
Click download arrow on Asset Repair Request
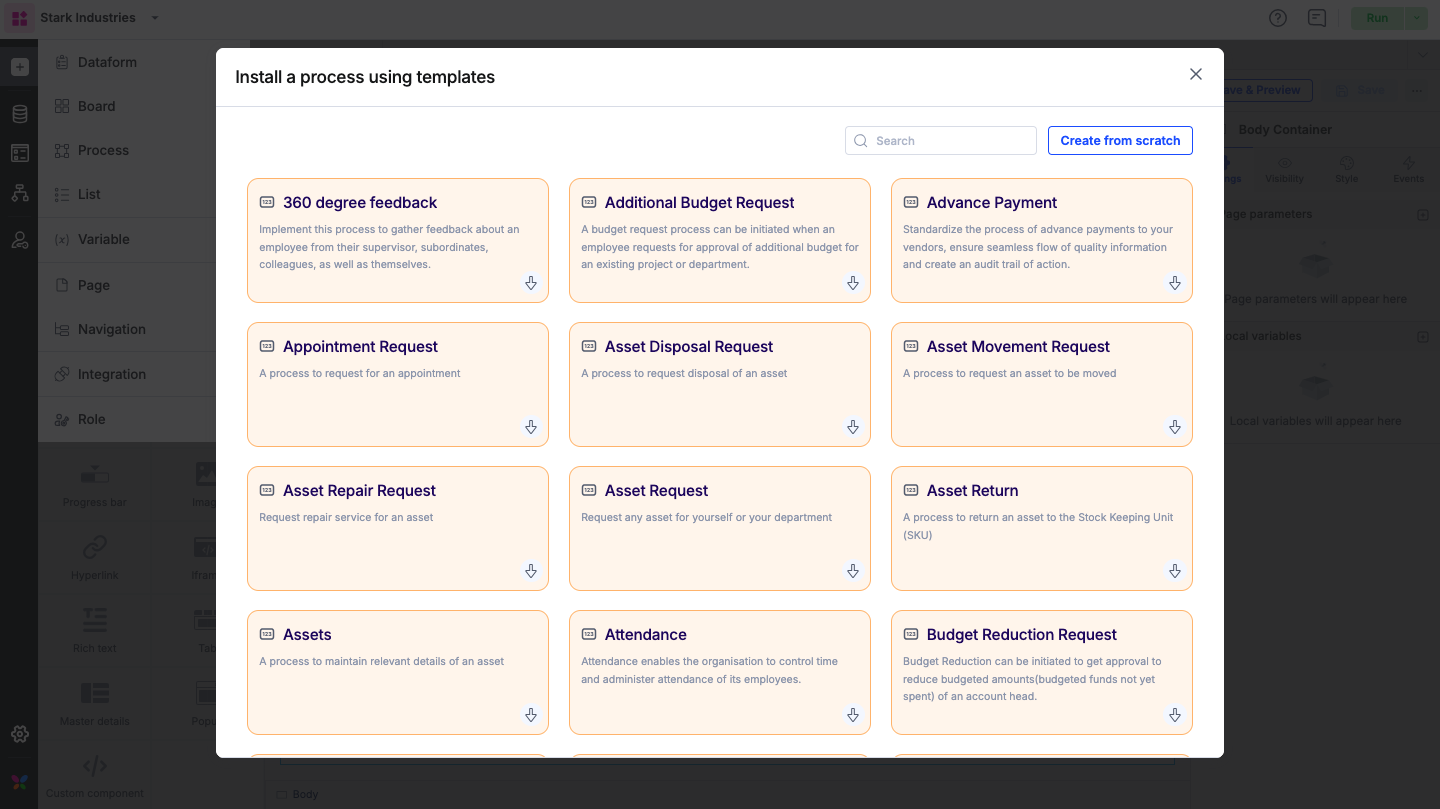pos(531,572)
